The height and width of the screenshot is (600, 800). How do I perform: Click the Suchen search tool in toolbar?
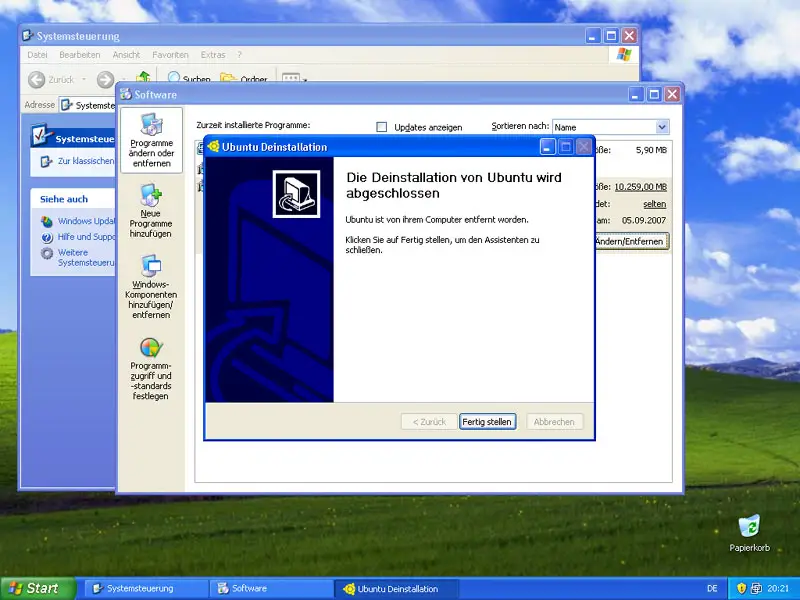[x=189, y=78]
